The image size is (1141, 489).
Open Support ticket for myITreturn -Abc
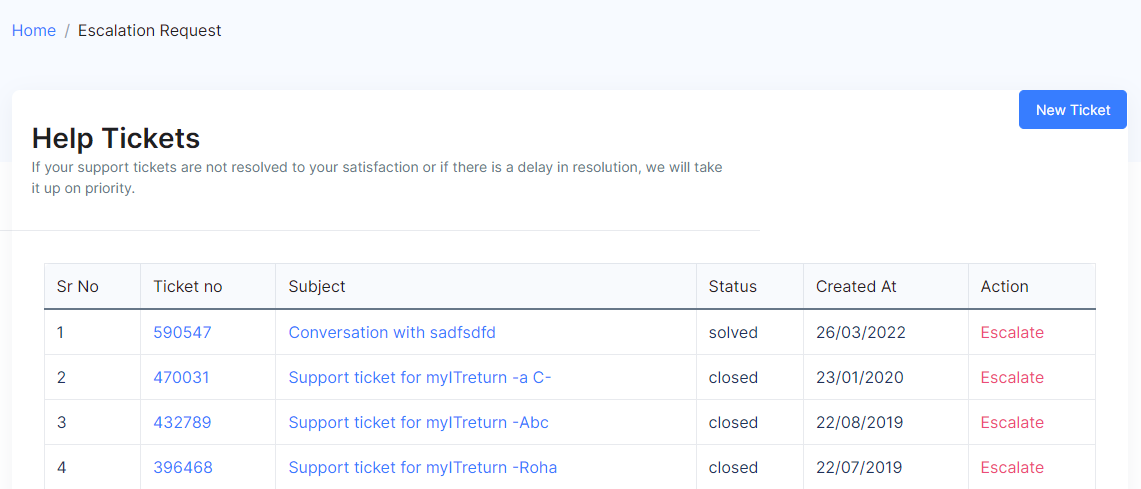coord(418,423)
